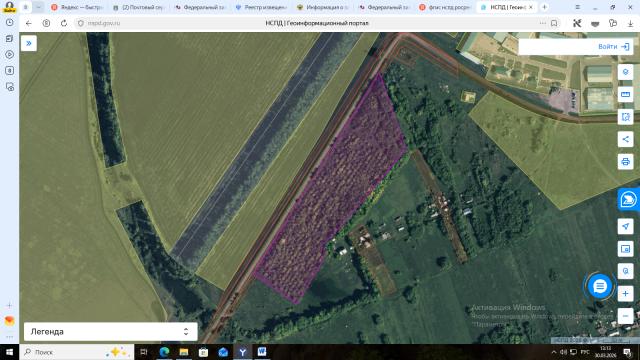Click the profile avatar in sidebar
This screenshot has width=640, height=360.
9,7
